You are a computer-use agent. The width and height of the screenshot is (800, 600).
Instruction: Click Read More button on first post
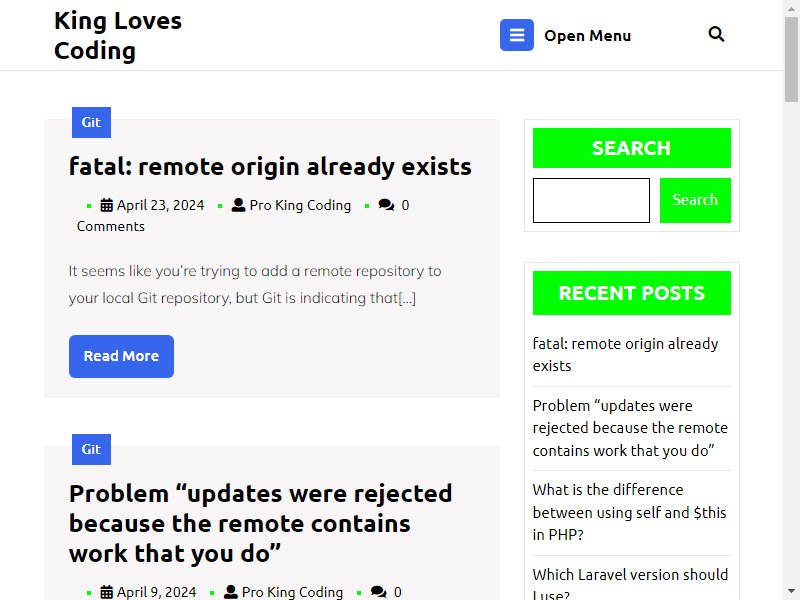[x=121, y=356]
